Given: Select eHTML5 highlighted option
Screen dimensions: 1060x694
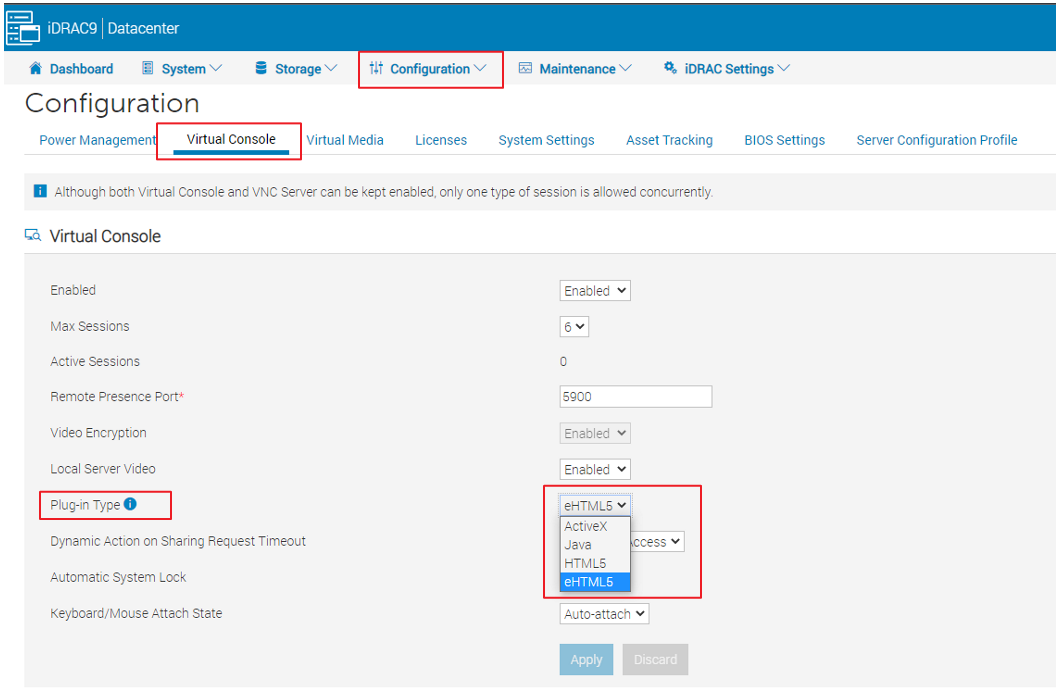Looking at the screenshot, I should pyautogui.click(x=595, y=581).
